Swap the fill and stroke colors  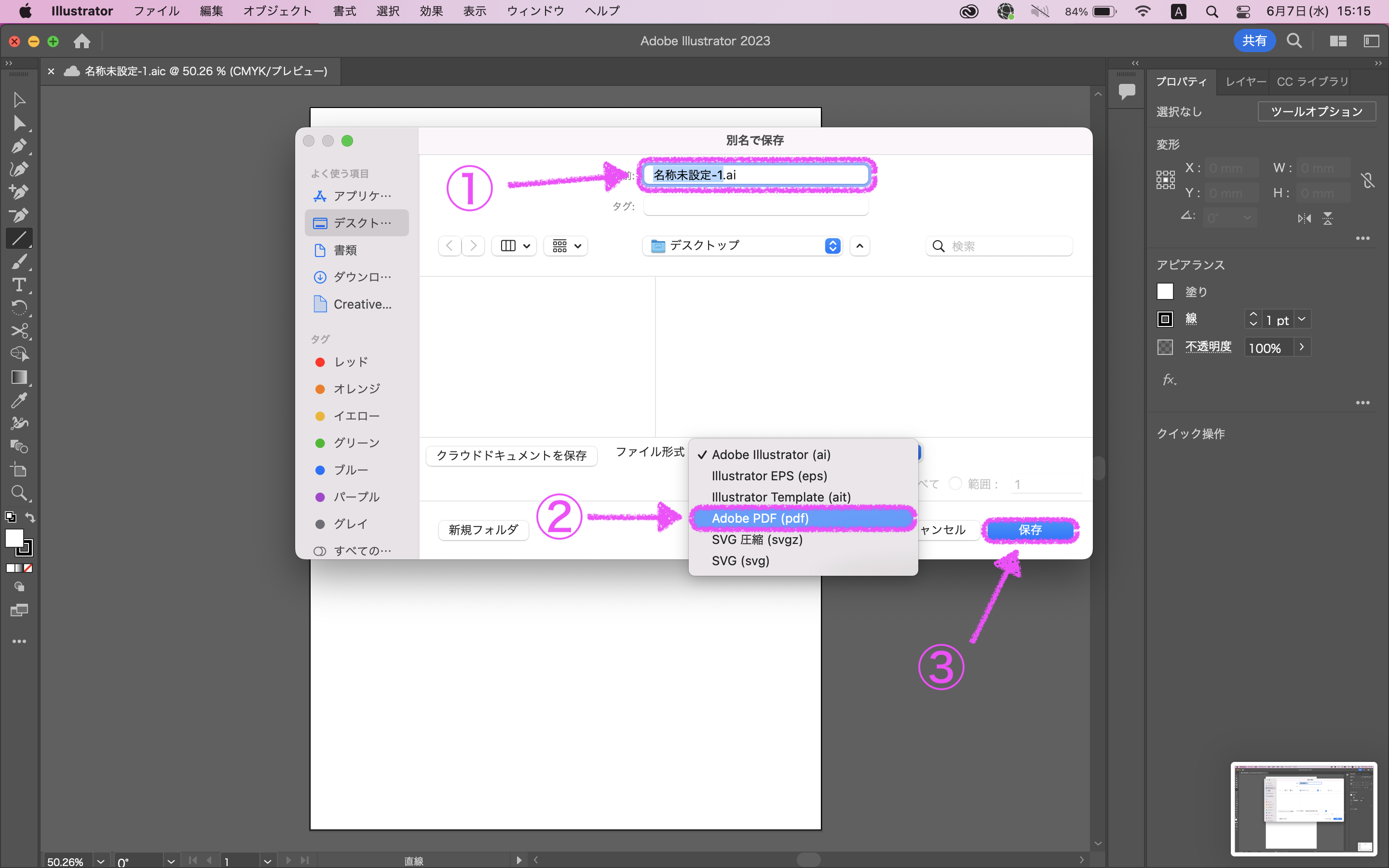(x=30, y=516)
